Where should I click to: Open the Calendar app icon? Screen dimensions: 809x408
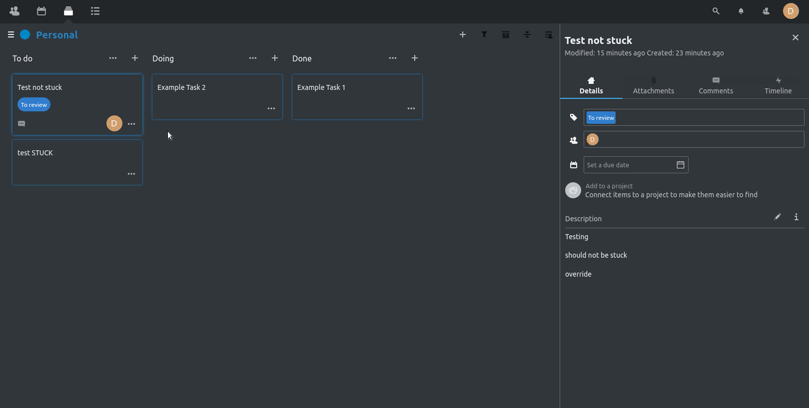pos(41,11)
